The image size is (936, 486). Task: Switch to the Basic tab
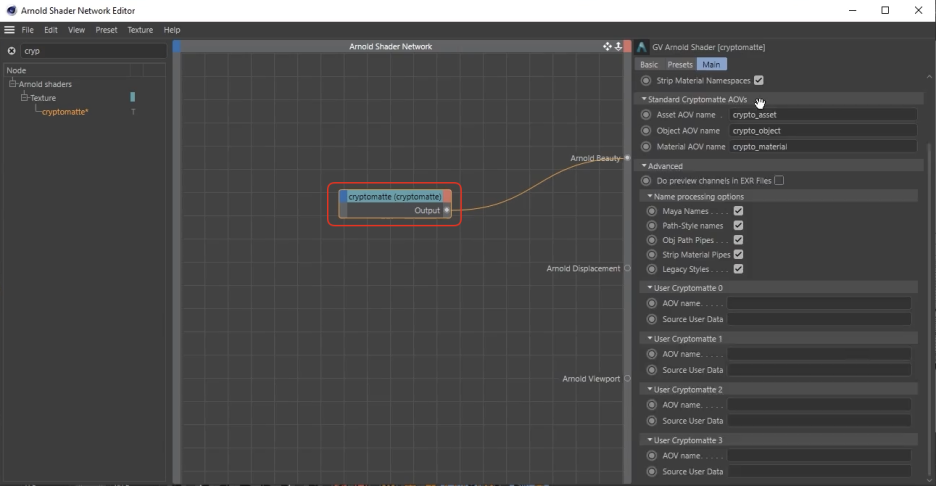(x=649, y=64)
